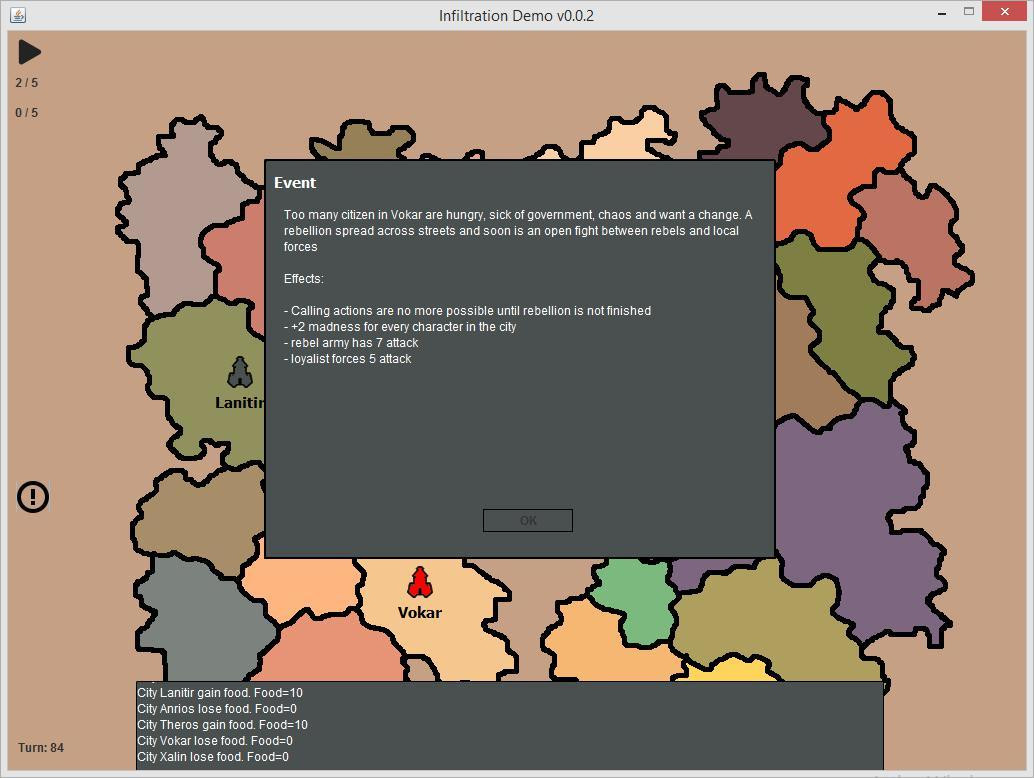The height and width of the screenshot is (778, 1034).
Task: Click the "0 / 5" counter
Action: point(27,113)
